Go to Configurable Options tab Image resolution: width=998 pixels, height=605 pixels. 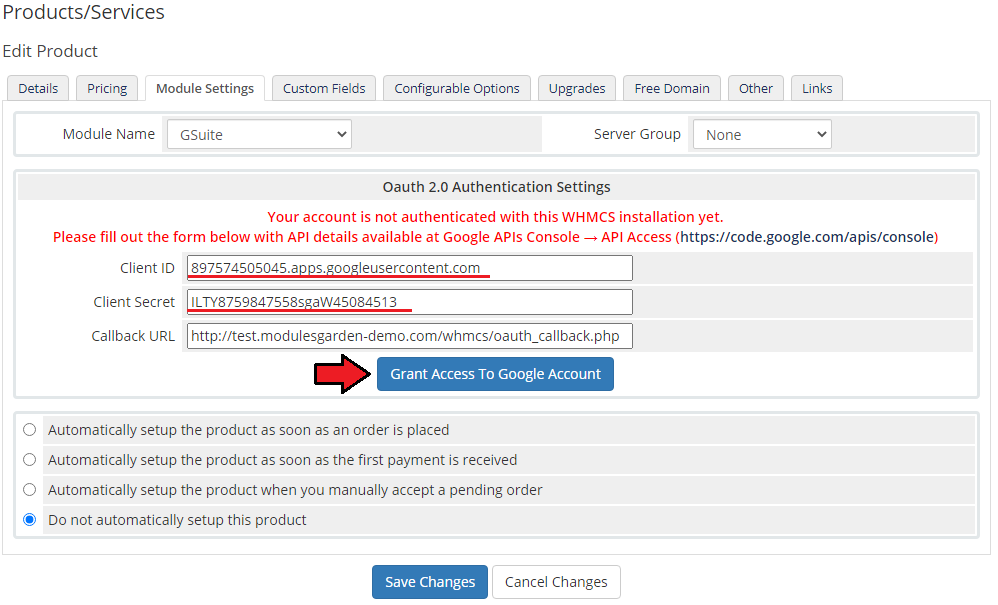(457, 88)
